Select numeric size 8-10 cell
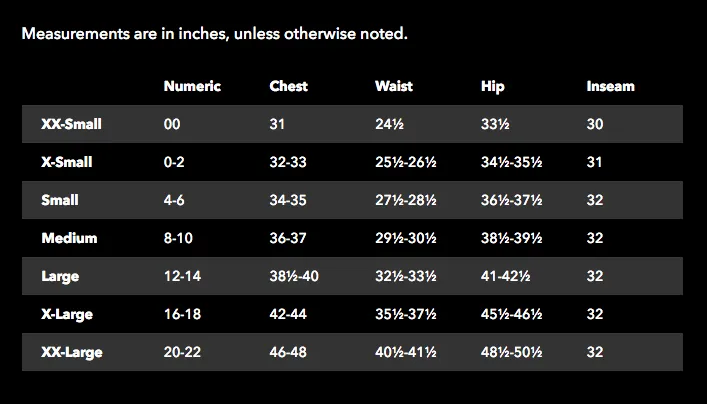Screen dimensions: 707x404 pos(178,238)
